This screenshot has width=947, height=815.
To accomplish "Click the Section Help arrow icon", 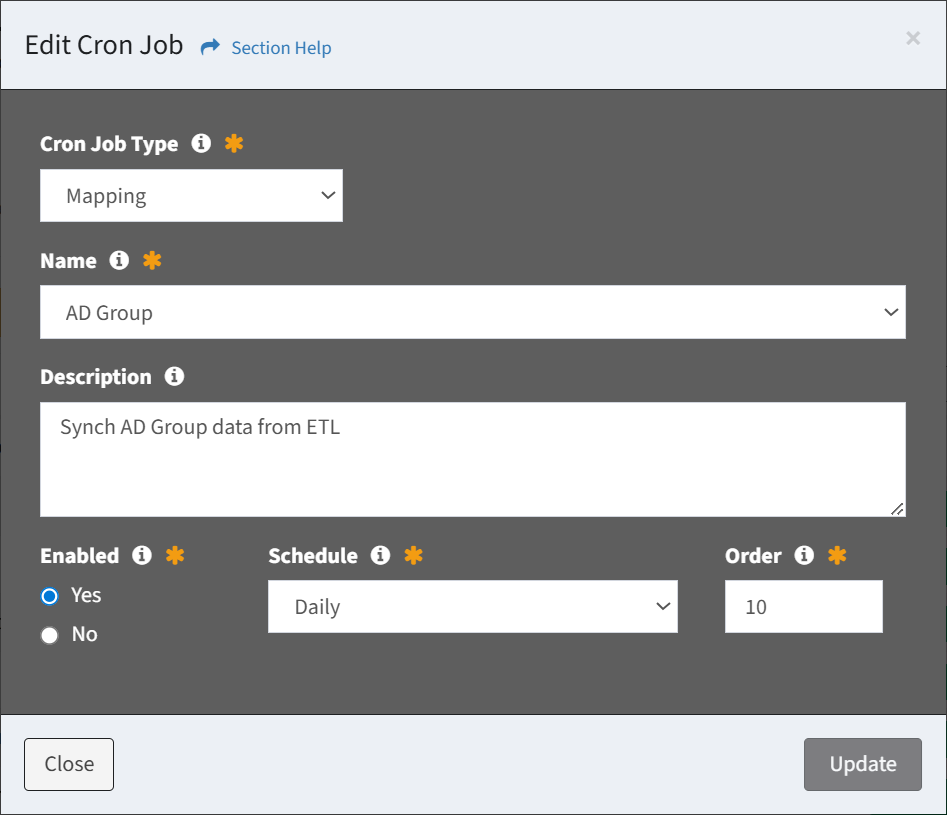I will pos(210,47).
